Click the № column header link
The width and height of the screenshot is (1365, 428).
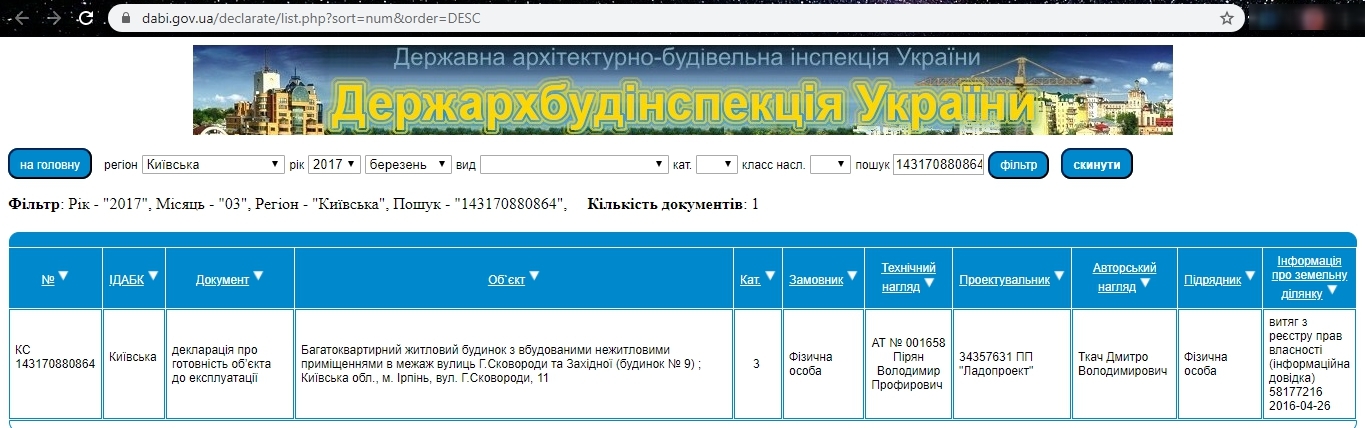[47, 280]
